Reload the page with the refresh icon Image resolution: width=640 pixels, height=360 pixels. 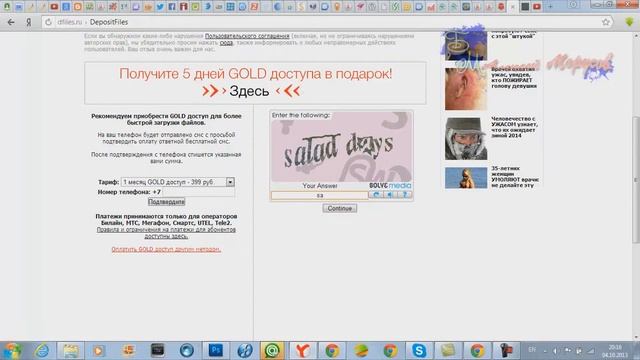coord(48,22)
